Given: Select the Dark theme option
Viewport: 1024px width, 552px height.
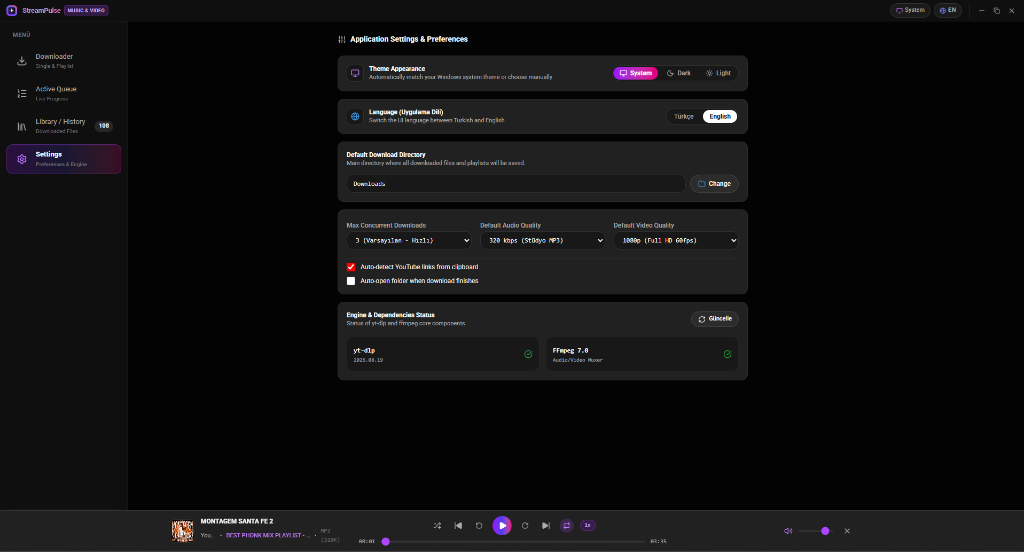Looking at the screenshot, I should (679, 73).
